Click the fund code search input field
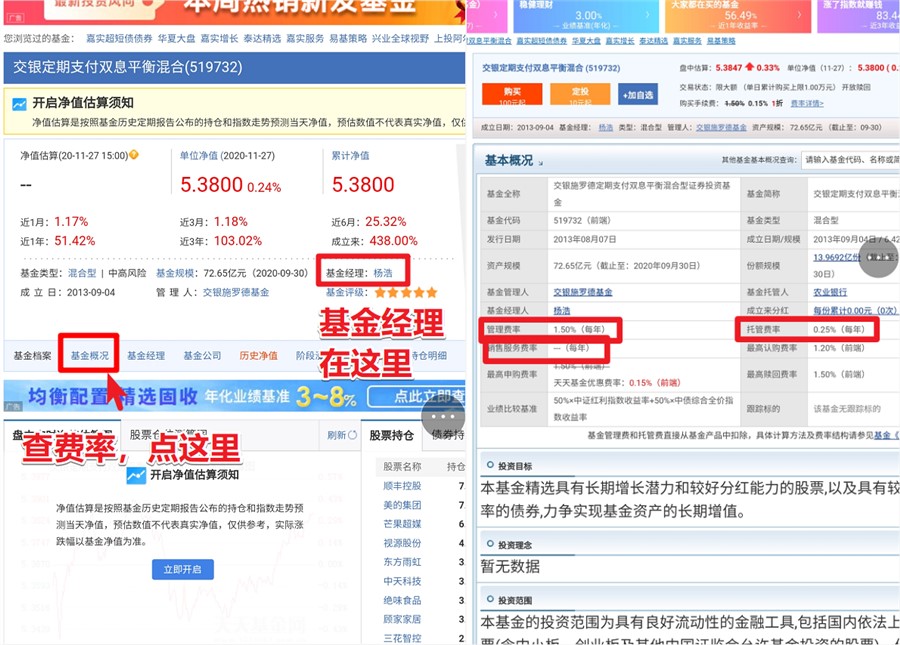The height and width of the screenshot is (645, 900). pos(851,160)
